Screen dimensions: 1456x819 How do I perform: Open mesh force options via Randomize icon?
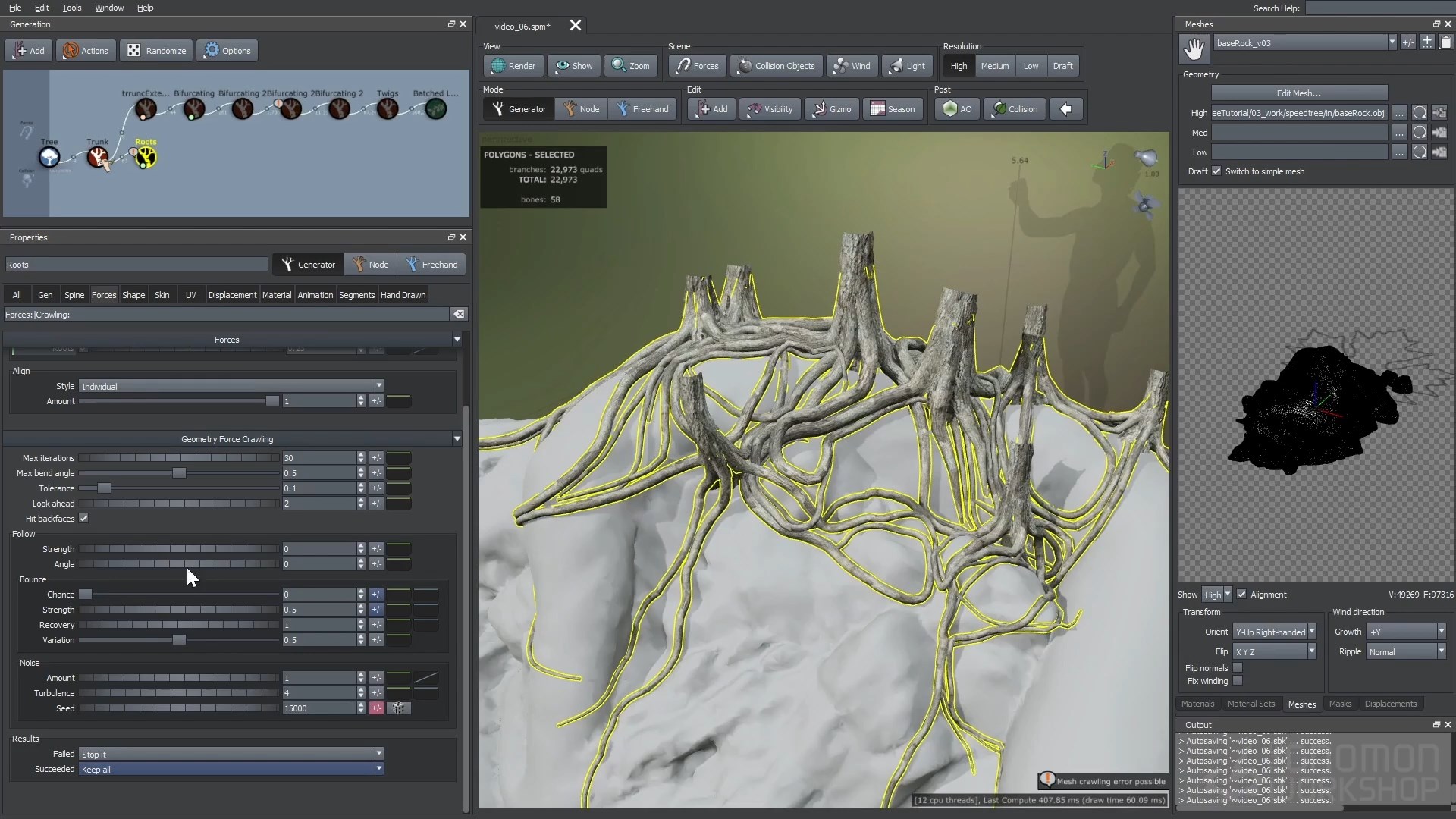tap(156, 50)
